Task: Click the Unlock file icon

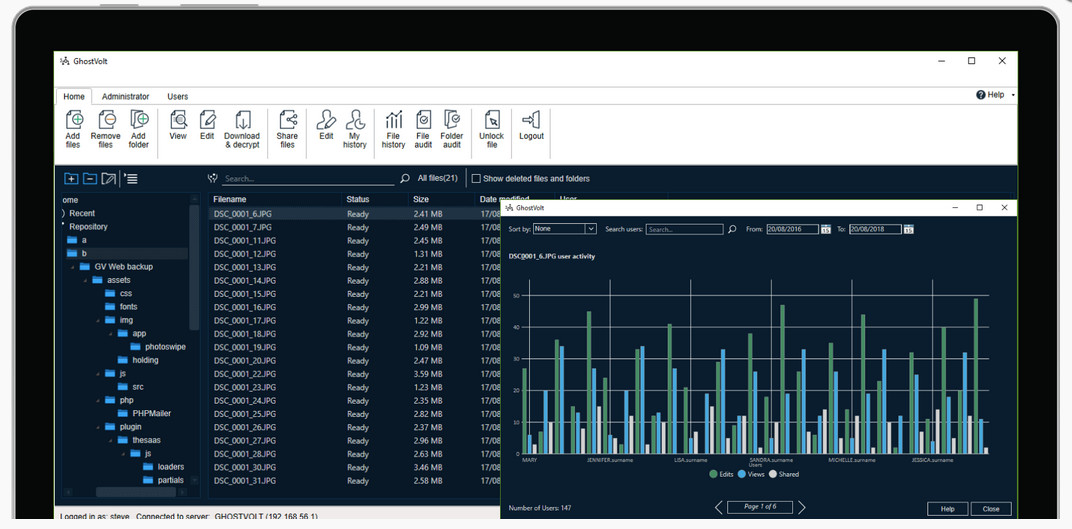Action: [492, 121]
